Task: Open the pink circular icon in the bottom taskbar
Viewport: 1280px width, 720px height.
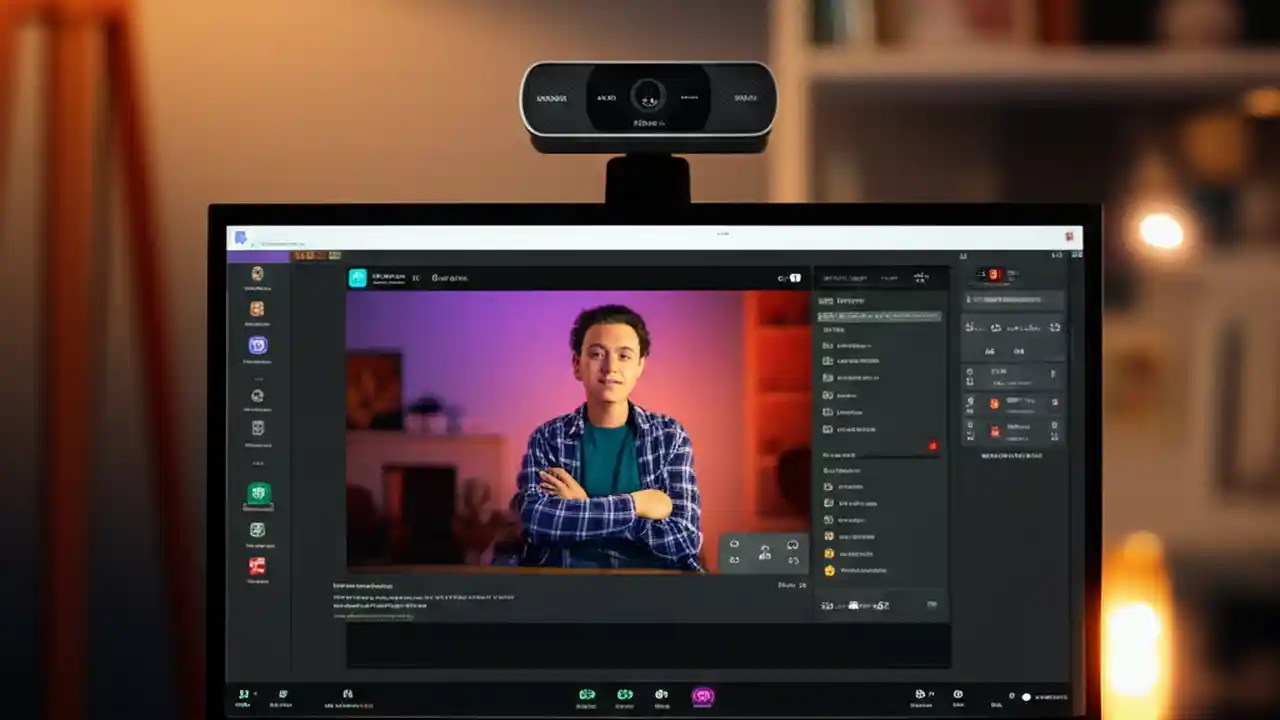Action: (703, 694)
